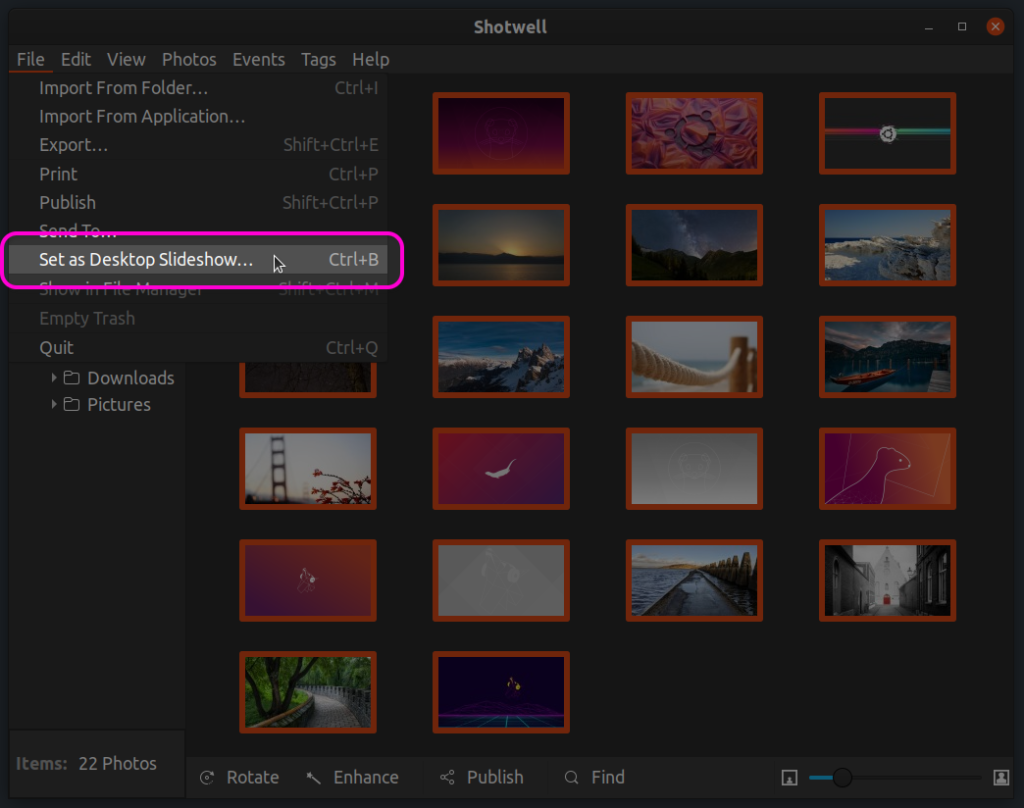
Task: Select the black-and-white street thumbnail
Action: pyautogui.click(x=888, y=580)
